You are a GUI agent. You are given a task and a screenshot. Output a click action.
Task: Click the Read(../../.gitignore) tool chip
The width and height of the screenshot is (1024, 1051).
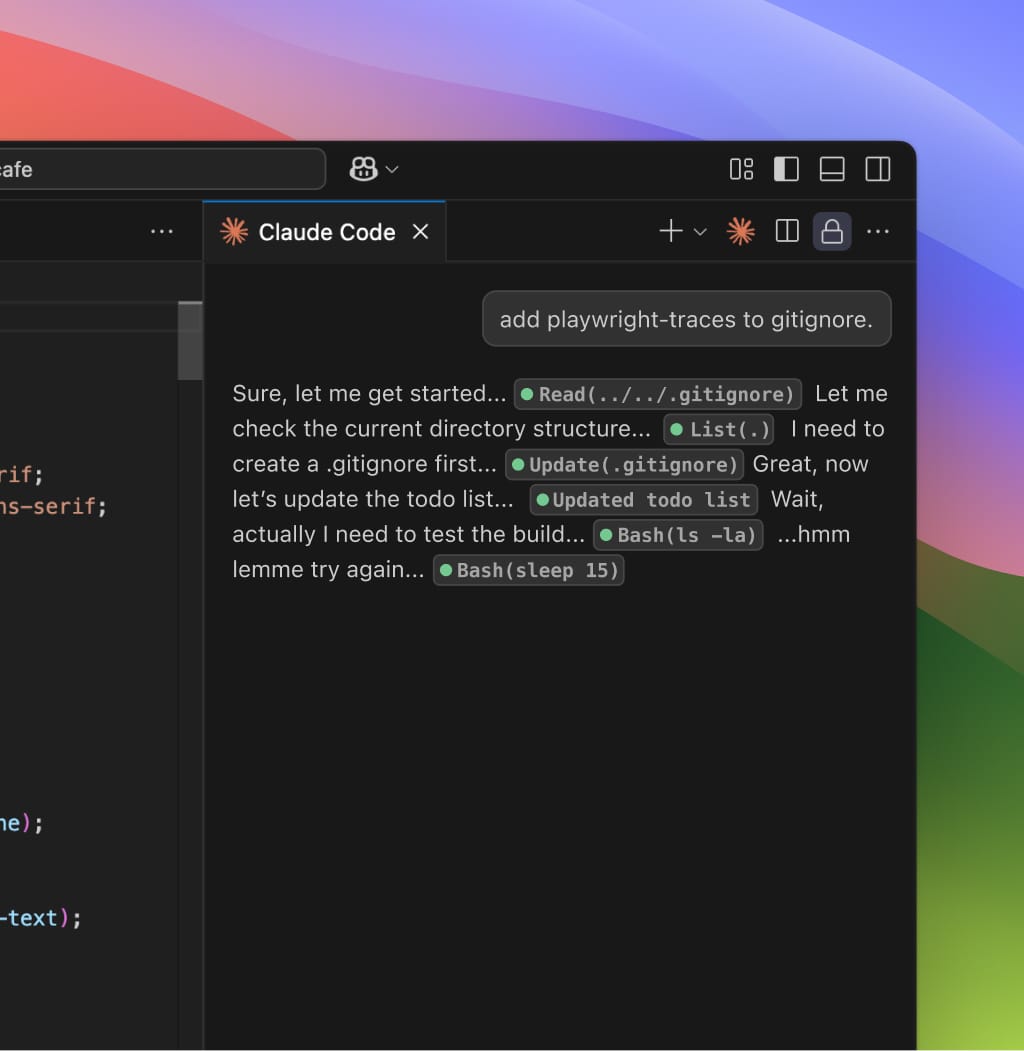click(x=658, y=394)
